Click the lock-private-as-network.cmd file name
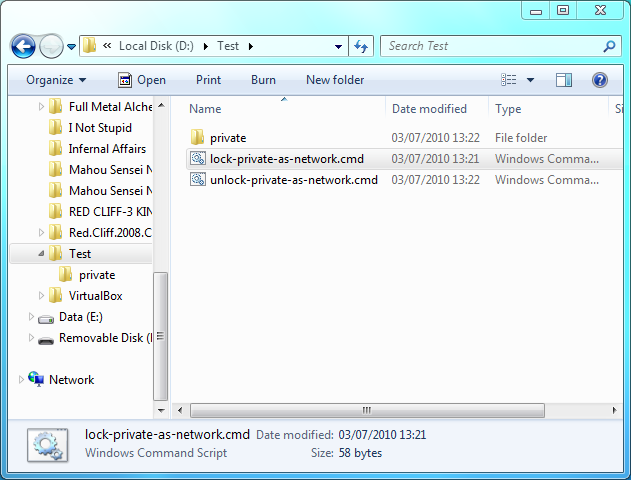This screenshot has height=480, width=631. (287, 159)
